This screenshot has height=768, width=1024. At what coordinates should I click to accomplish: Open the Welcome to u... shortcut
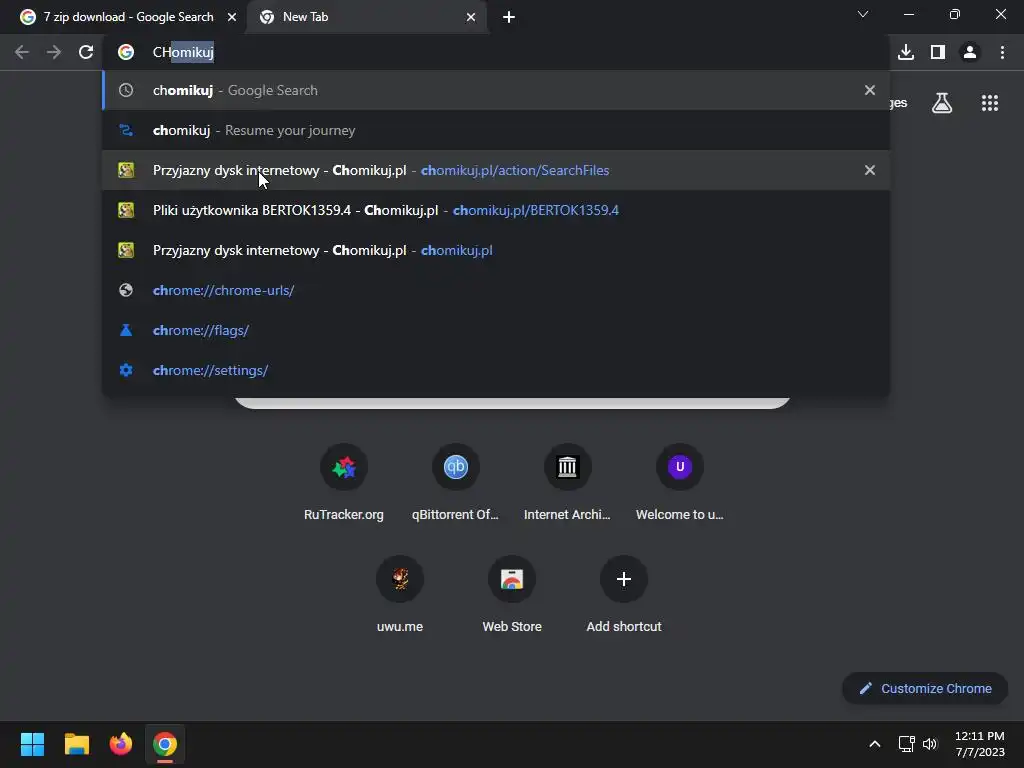click(x=679, y=483)
